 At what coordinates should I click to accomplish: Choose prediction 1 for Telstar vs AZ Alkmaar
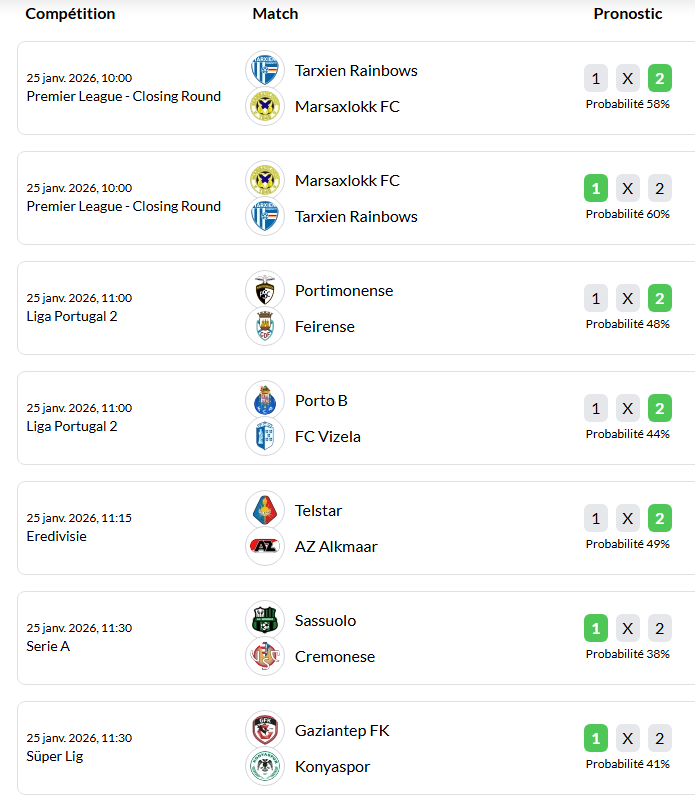click(x=596, y=518)
